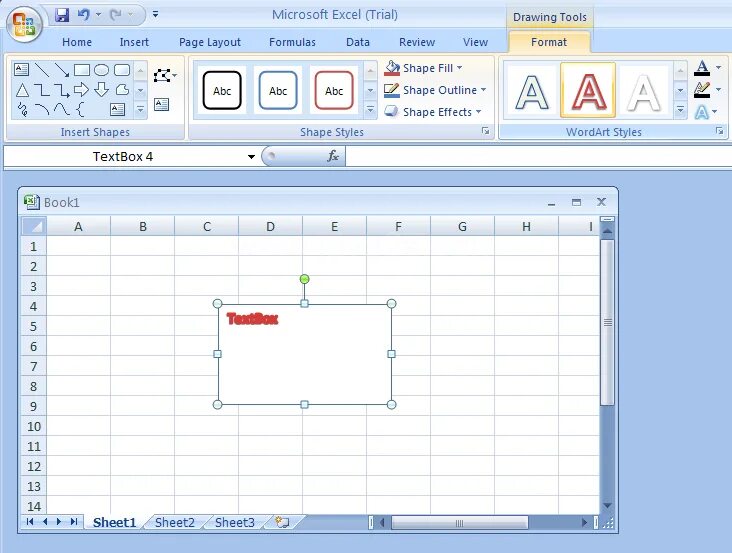The image size is (732, 553).
Task: Open Shape Styles dialog launcher
Action: pos(486,131)
